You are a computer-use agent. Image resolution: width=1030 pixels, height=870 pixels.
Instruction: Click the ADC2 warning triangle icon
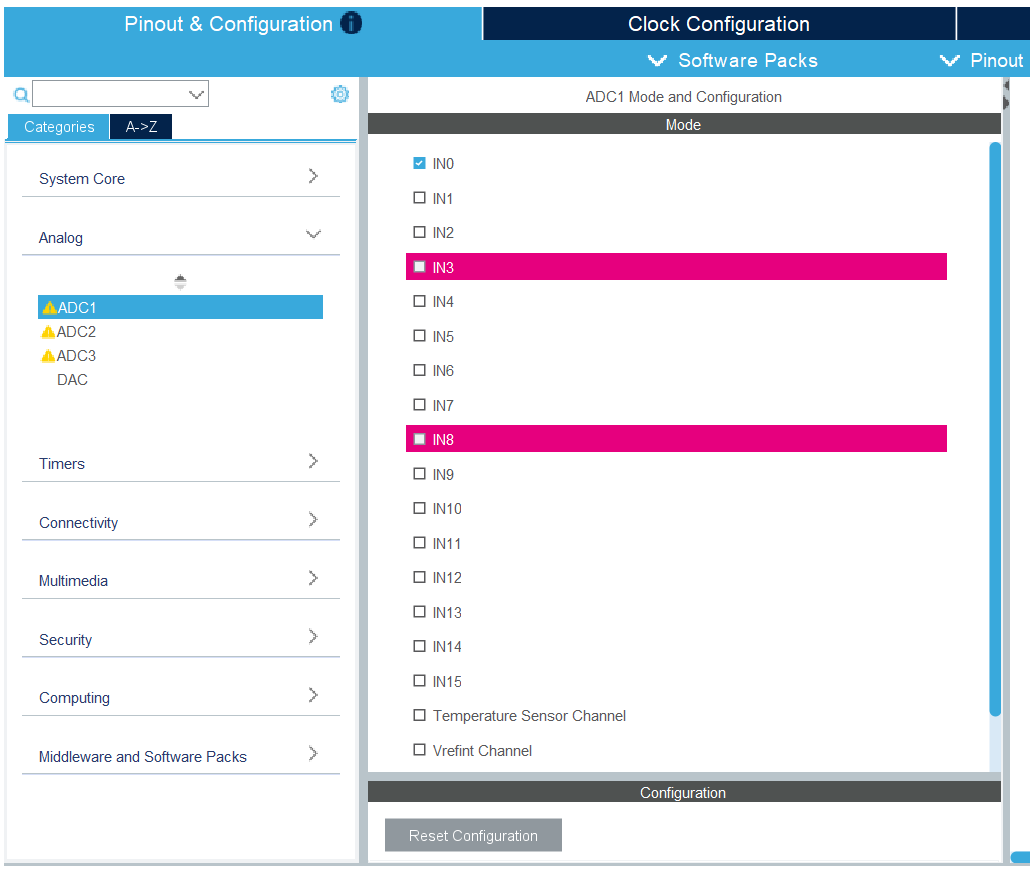click(x=48, y=332)
